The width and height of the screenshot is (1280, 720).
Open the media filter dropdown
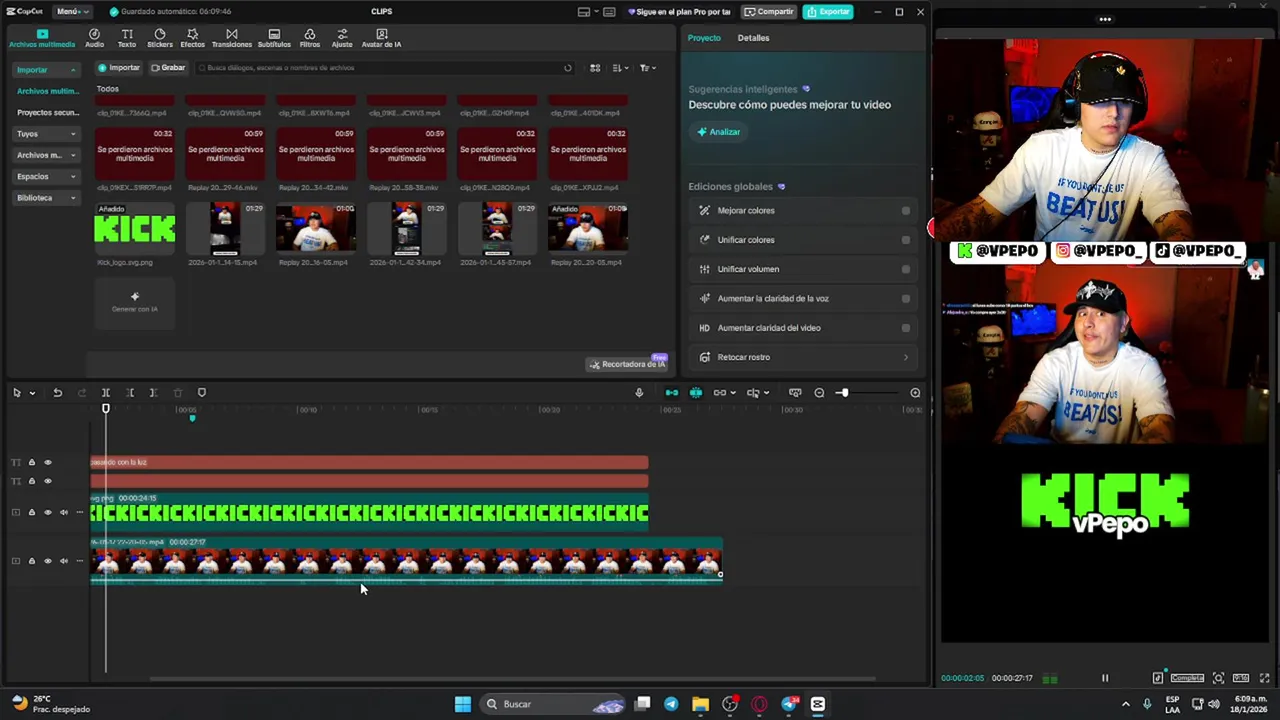647,68
